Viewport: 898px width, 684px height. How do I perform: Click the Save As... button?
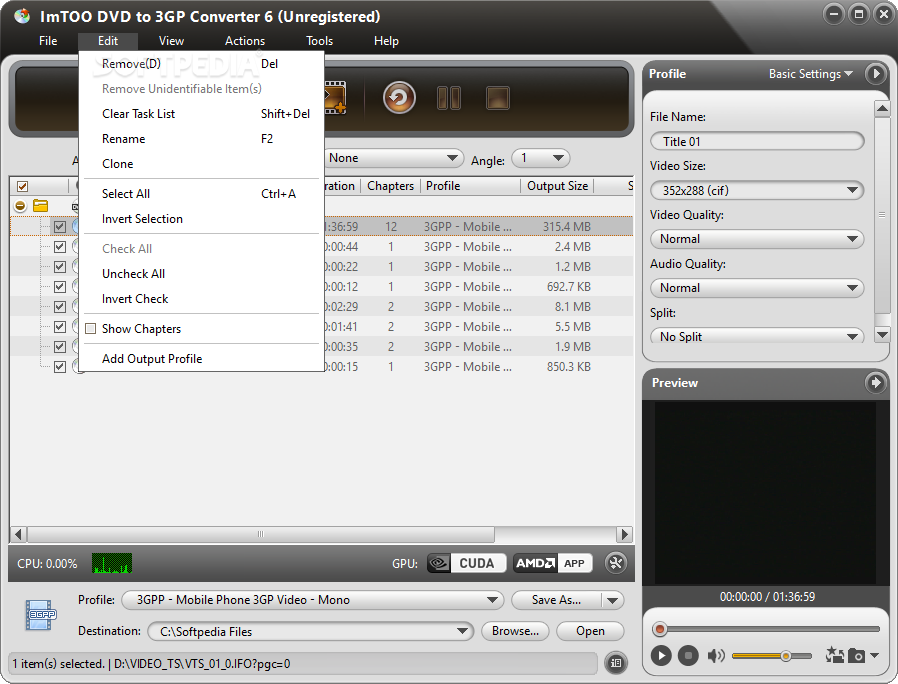(x=556, y=600)
